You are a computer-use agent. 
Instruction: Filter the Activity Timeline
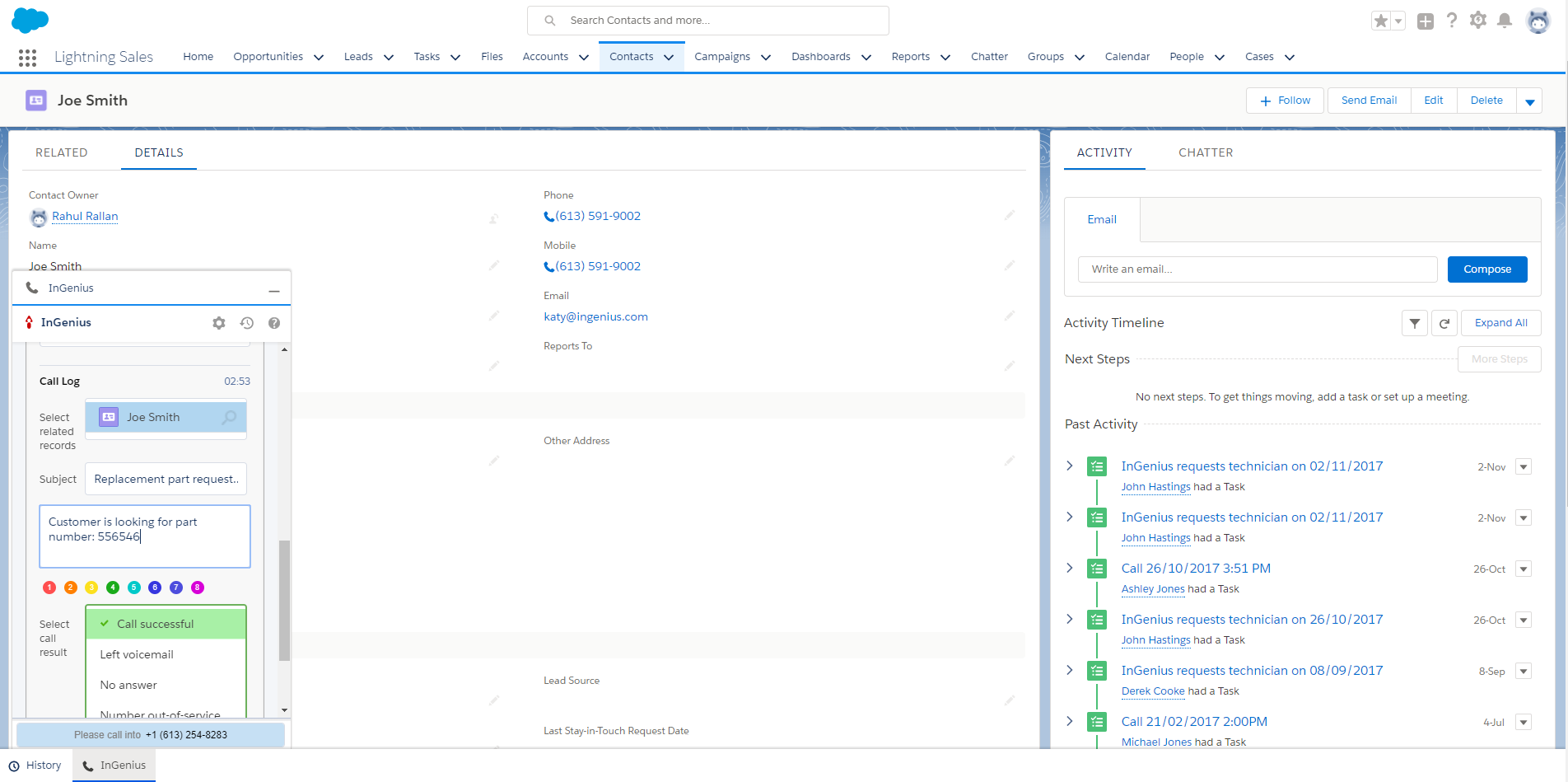[1415, 324]
